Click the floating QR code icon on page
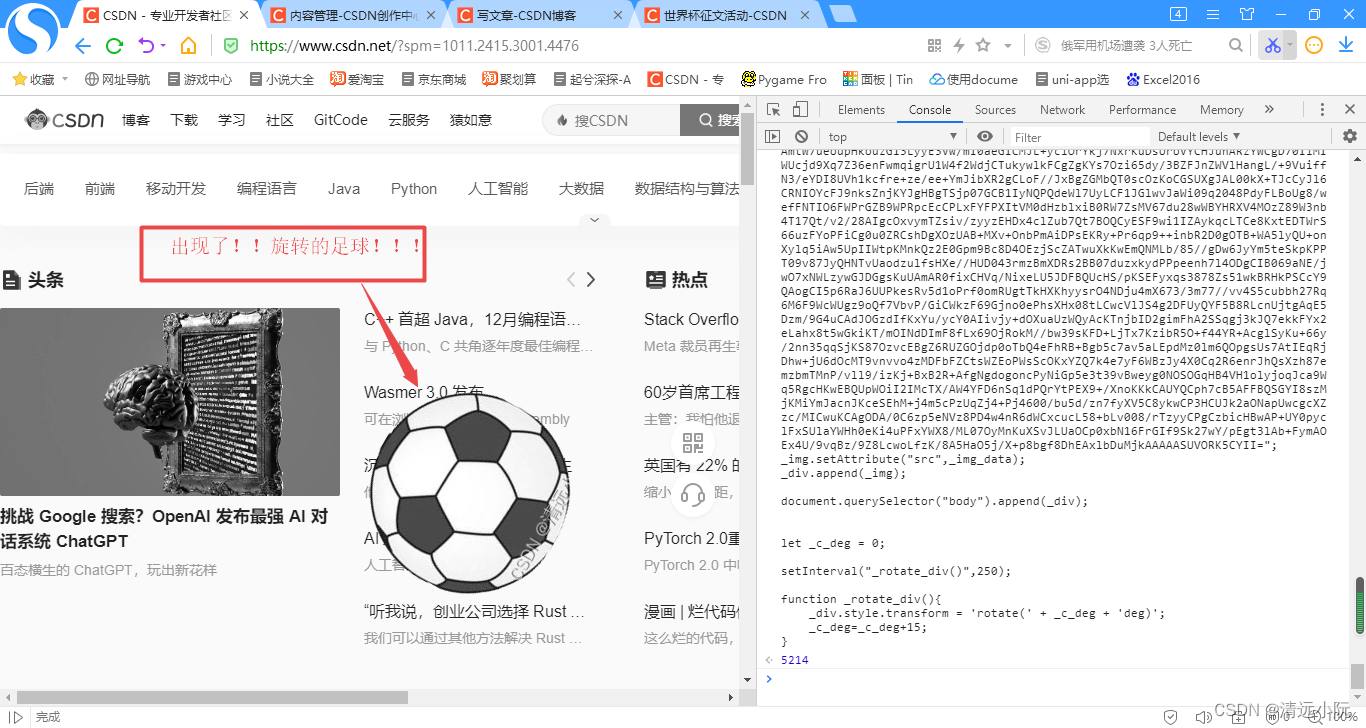The width and height of the screenshot is (1366, 728). coord(692,445)
